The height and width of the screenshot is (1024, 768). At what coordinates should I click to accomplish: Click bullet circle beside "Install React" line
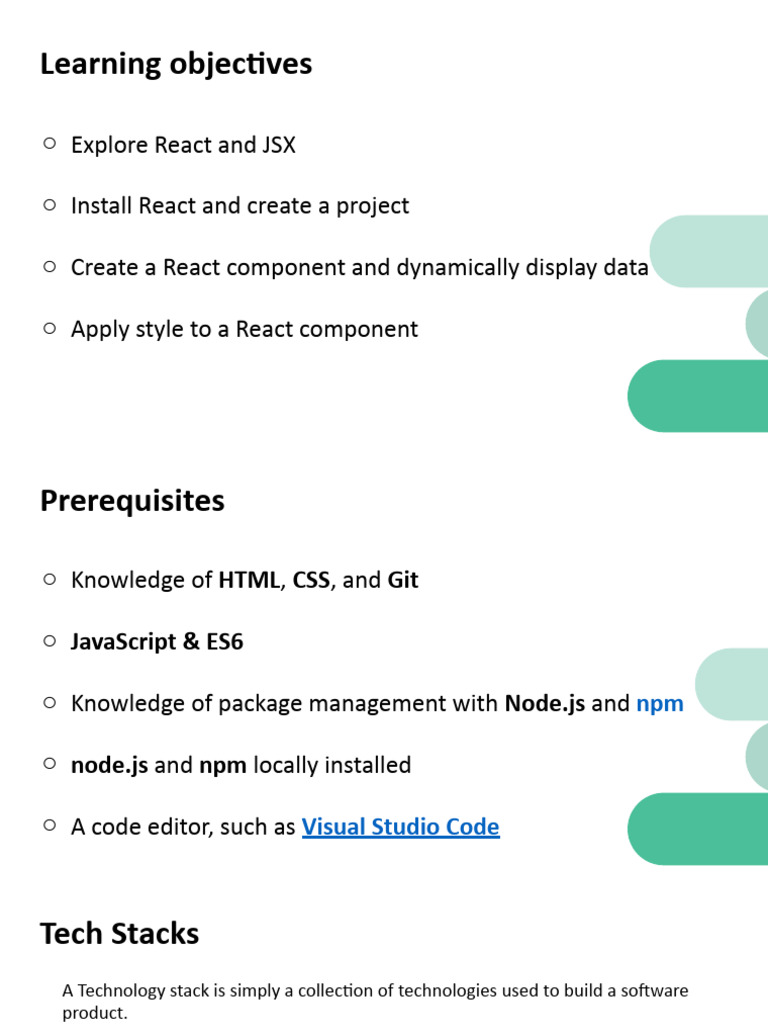[49, 205]
